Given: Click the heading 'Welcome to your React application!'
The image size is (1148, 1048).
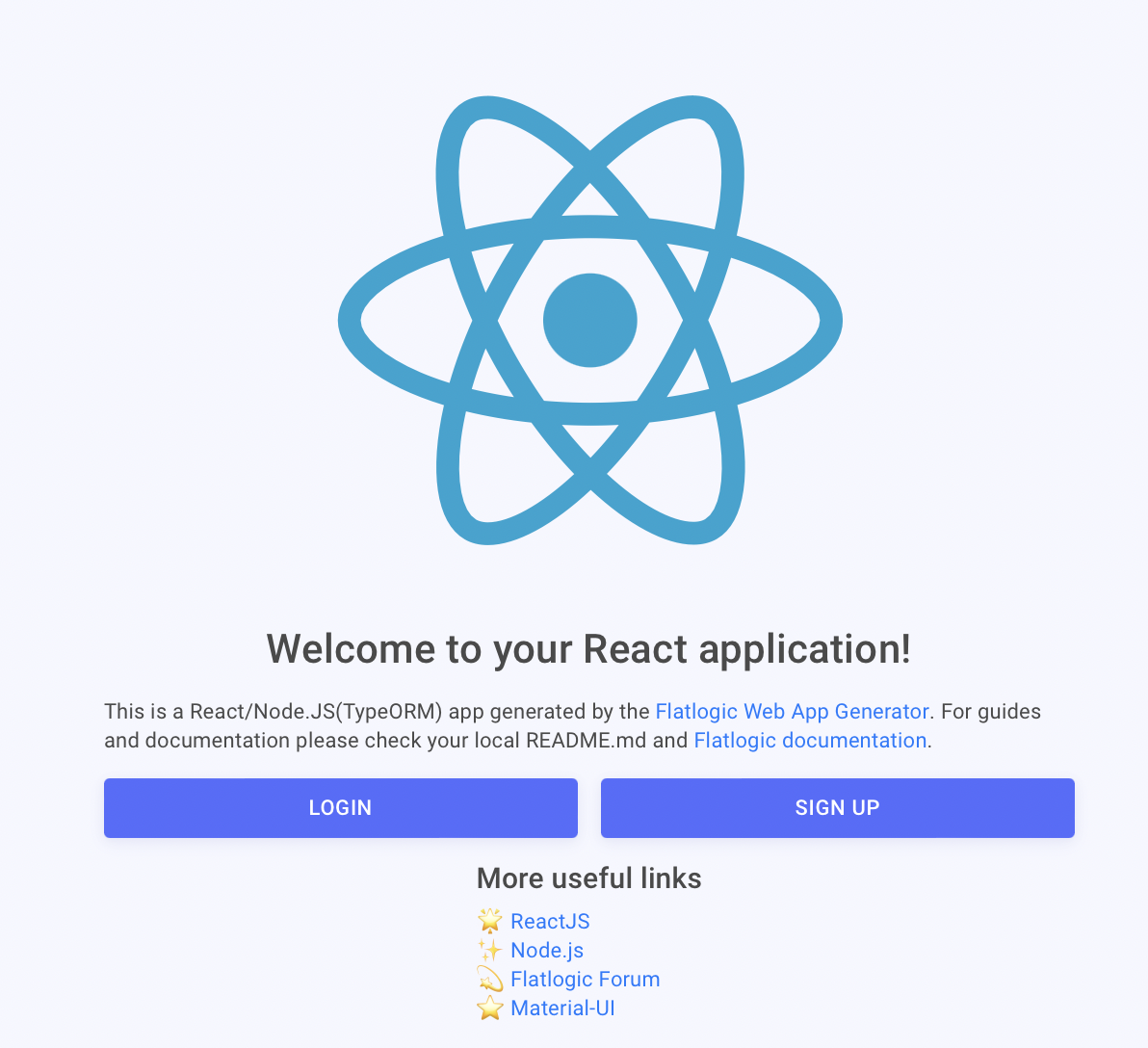Looking at the screenshot, I should (x=588, y=649).
